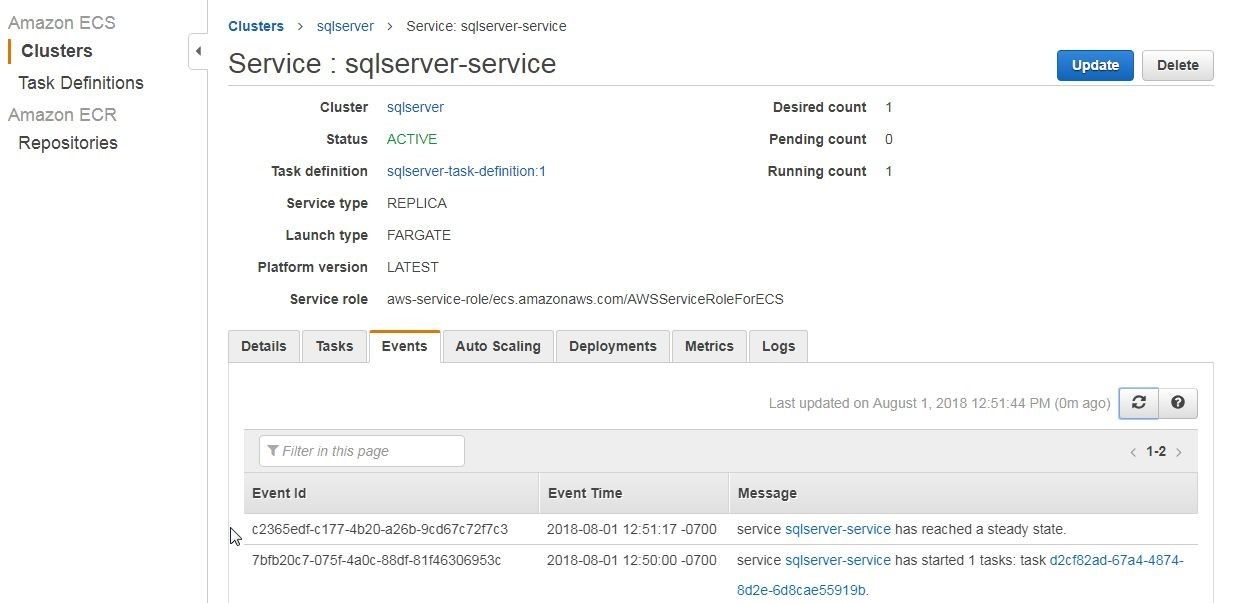1241x603 pixels.
Task: Open the Metrics tab
Action: [709, 346]
